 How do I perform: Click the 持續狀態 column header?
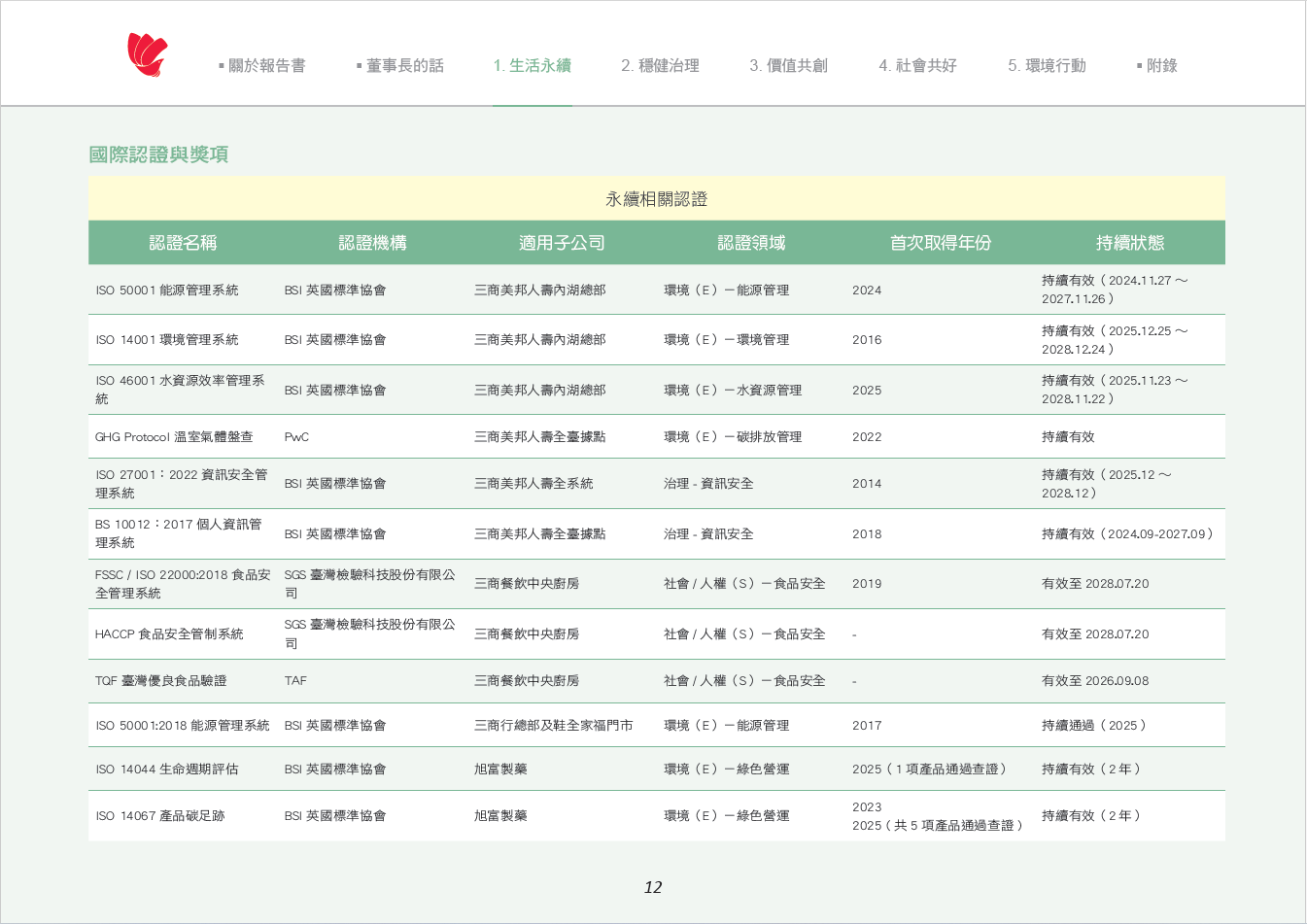1130,243
